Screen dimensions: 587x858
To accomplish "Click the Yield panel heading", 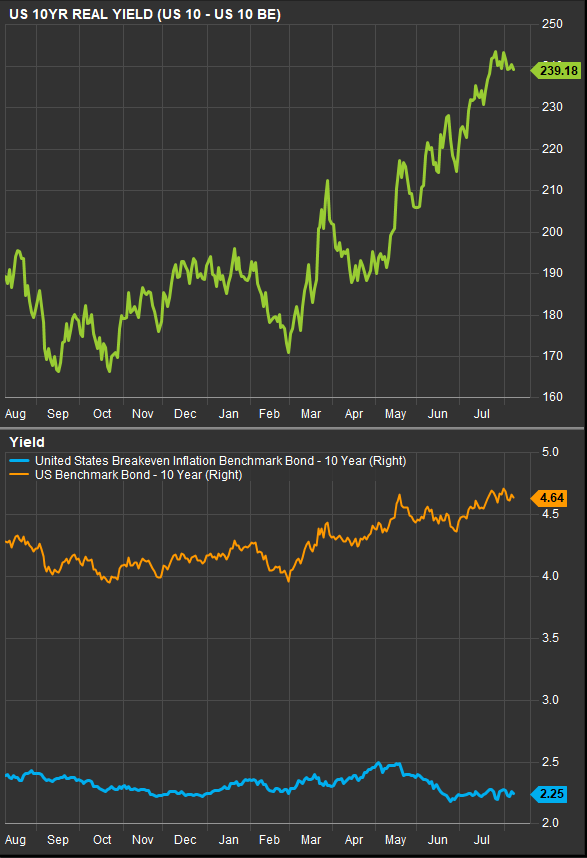I will tap(27, 442).
